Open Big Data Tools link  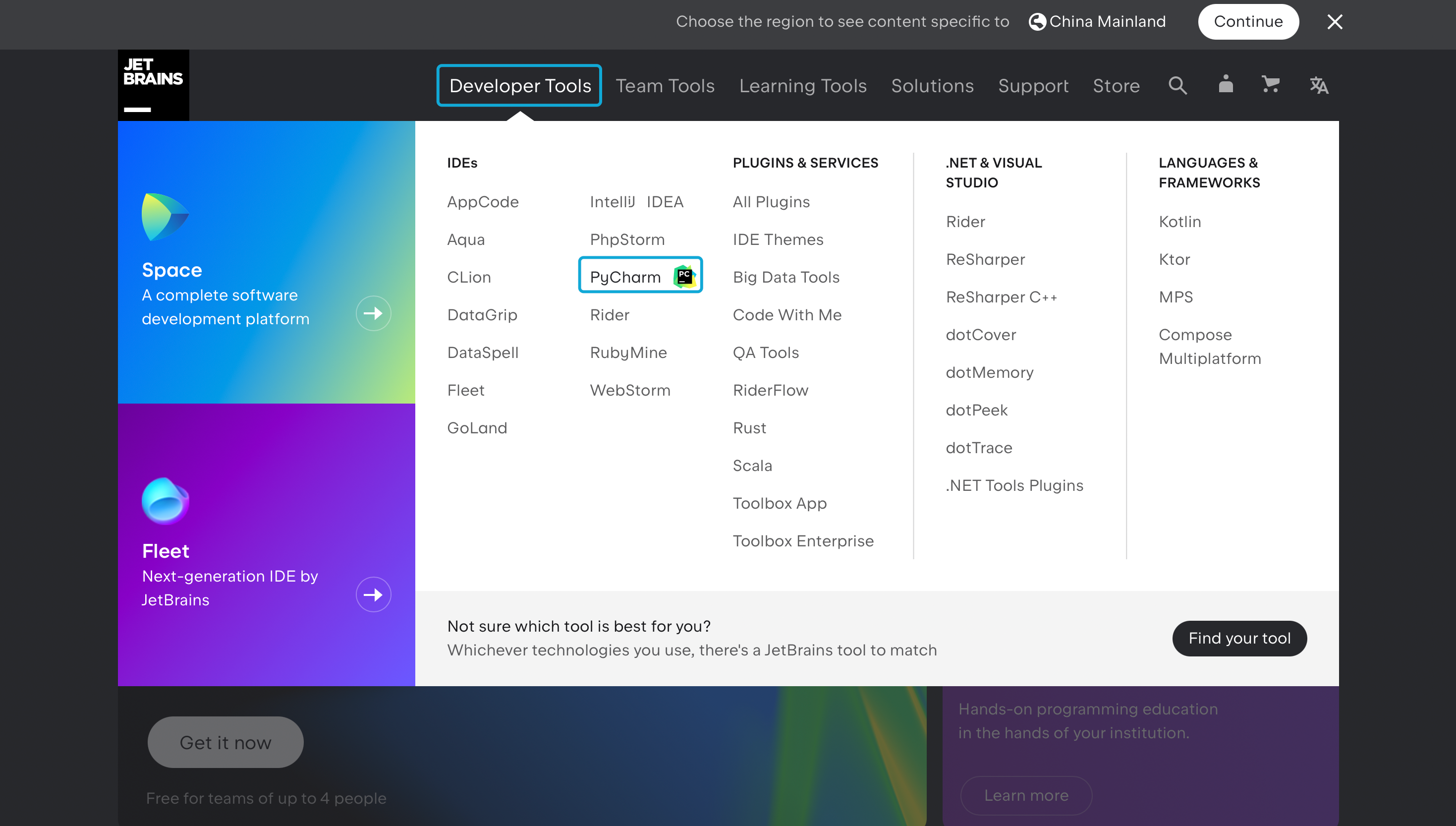786,278
